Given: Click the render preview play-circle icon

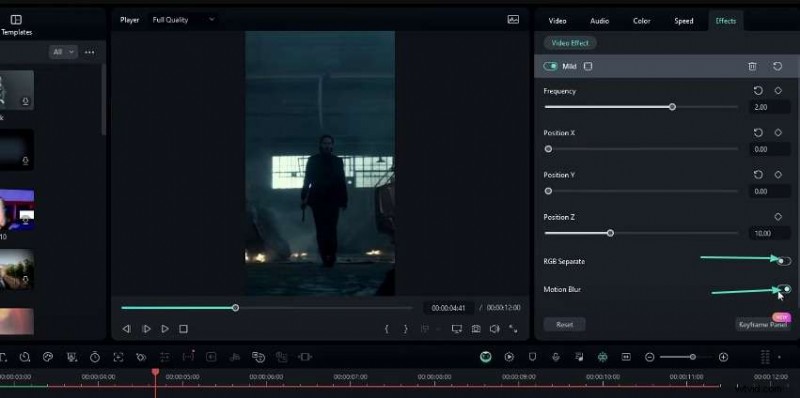Looking at the screenshot, I should click(x=509, y=357).
